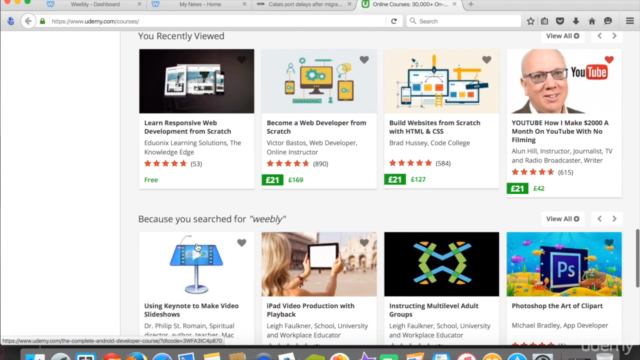Open Become a Web Developer course thumbnail
Screen dimensions: 640x360
tap(319, 81)
